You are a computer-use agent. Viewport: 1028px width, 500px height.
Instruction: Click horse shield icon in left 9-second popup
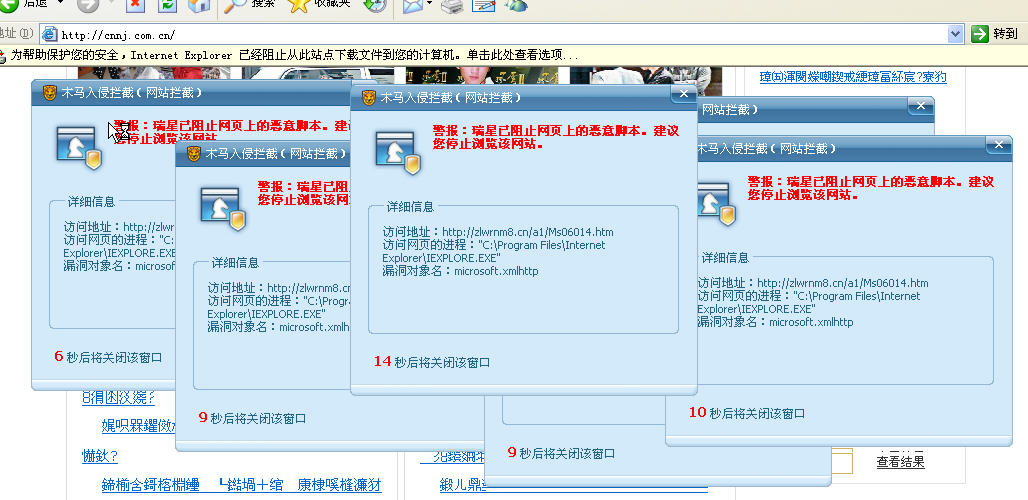coord(223,209)
